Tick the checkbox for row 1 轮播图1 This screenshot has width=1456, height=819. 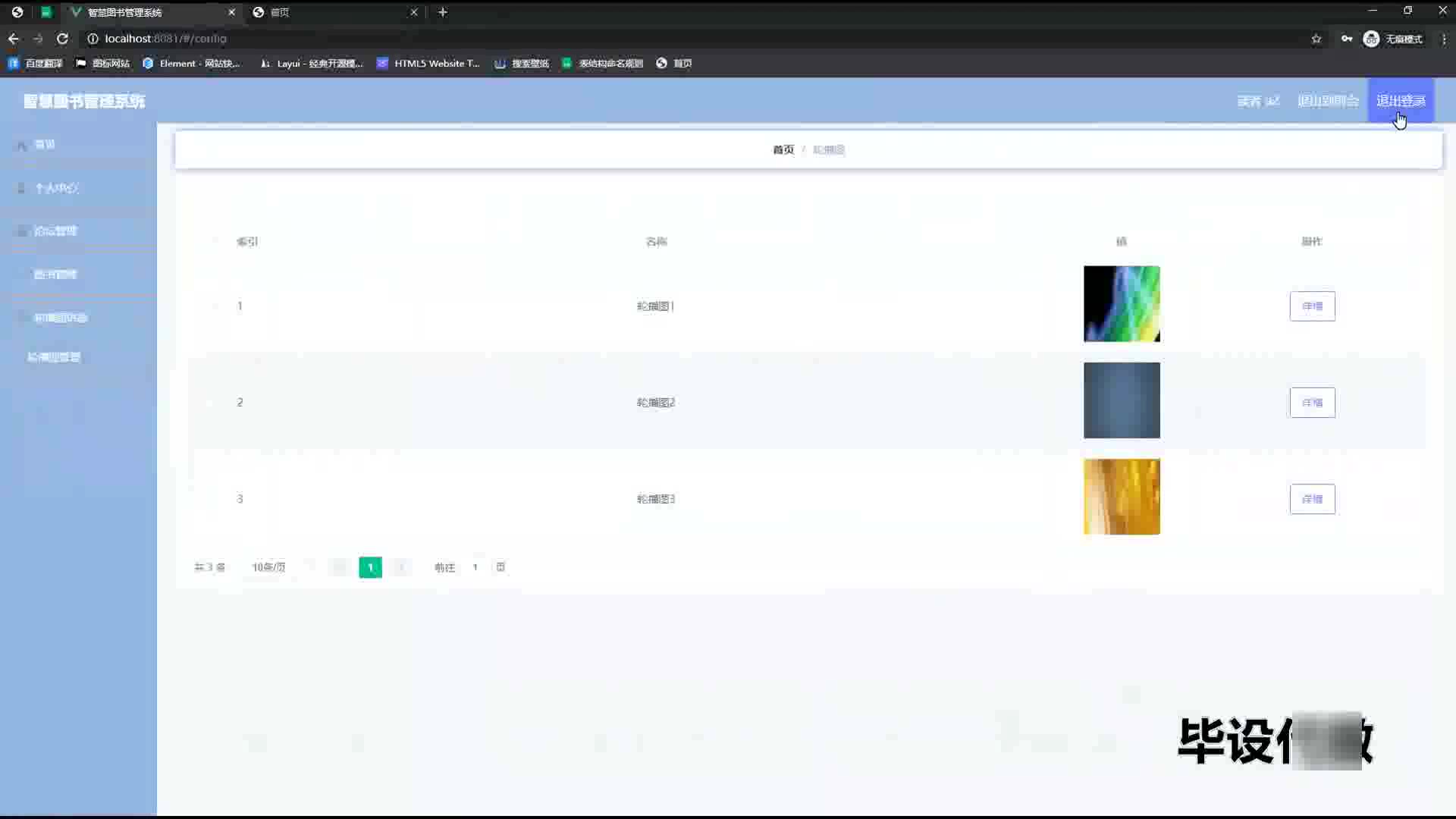(x=215, y=306)
